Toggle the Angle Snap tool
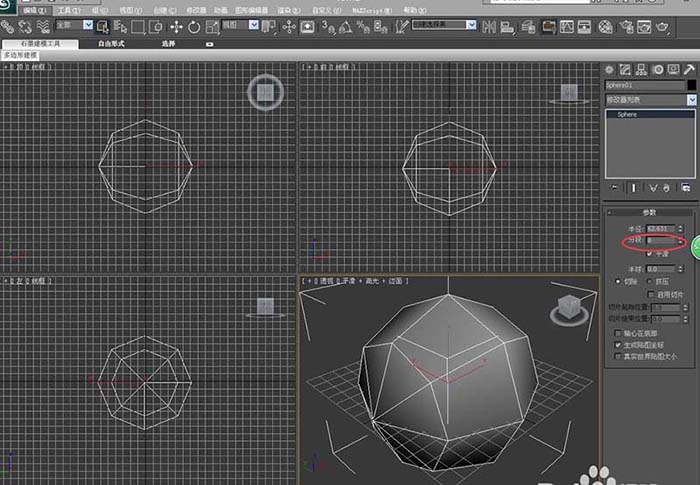This screenshot has height=485, width=700. point(345,27)
